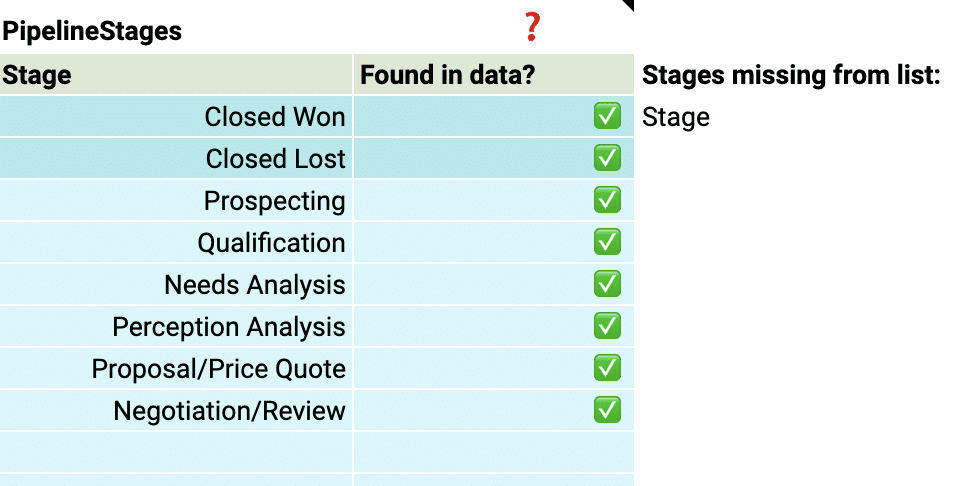This screenshot has width=972, height=486.
Task: Click the green checkmark for Qualification
Action: click(x=607, y=242)
